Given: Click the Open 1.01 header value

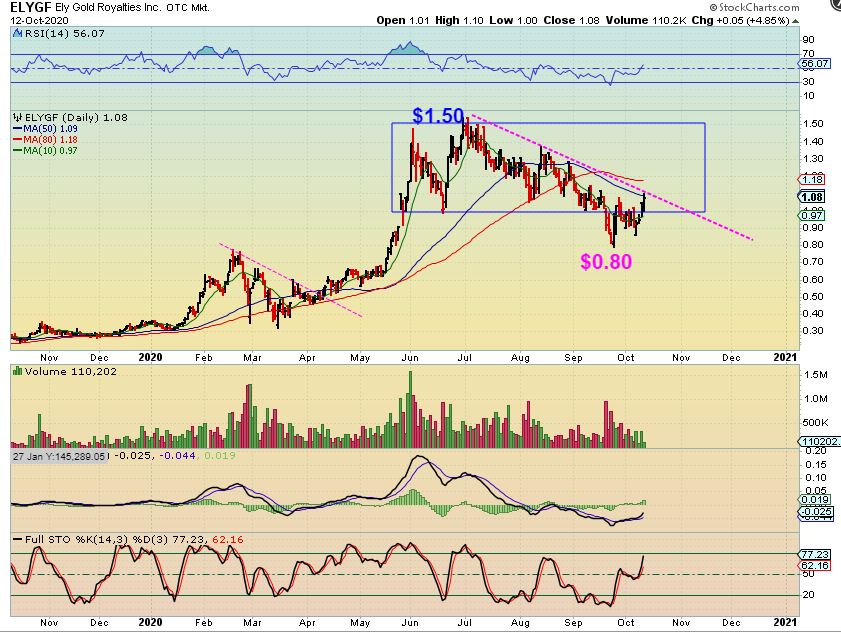Looking at the screenshot, I should coord(403,20).
